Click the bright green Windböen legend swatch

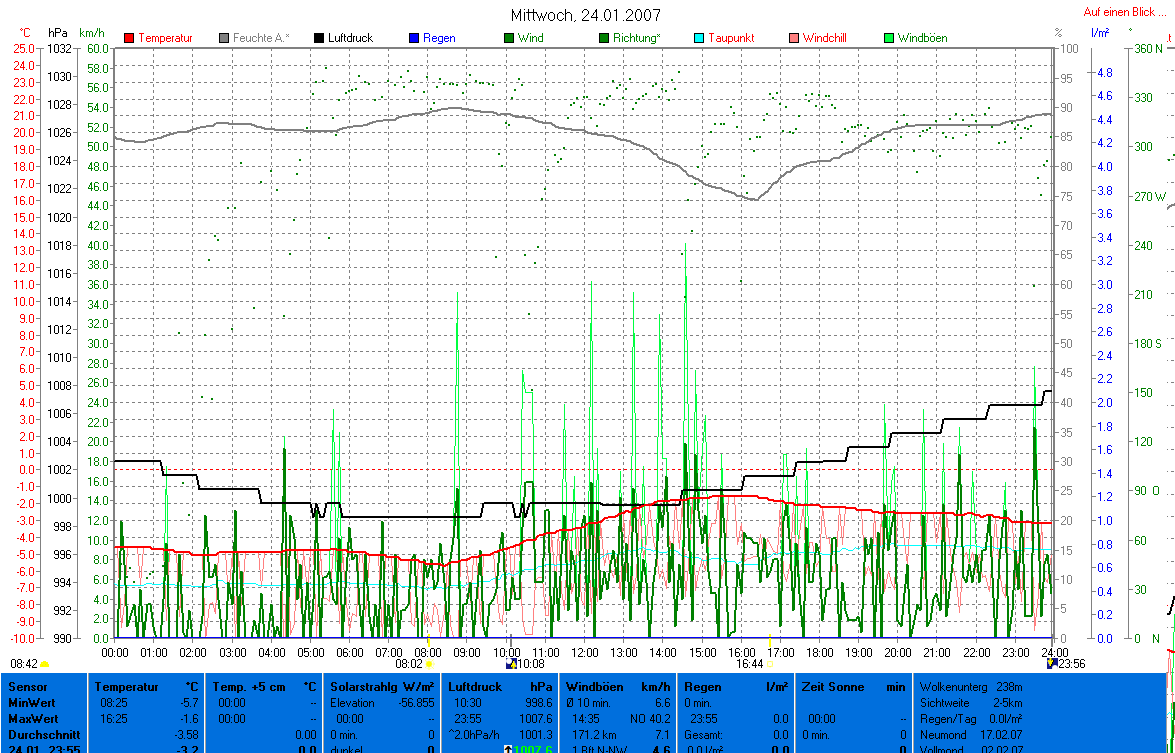[890, 38]
